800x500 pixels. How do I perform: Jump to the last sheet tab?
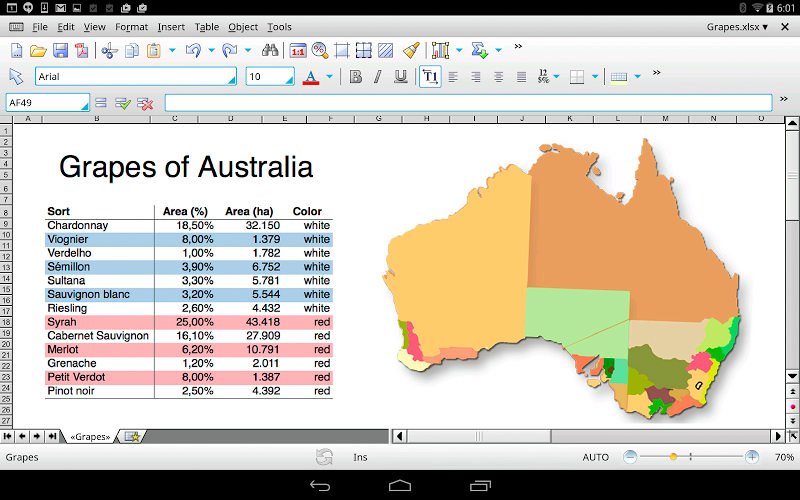52,436
